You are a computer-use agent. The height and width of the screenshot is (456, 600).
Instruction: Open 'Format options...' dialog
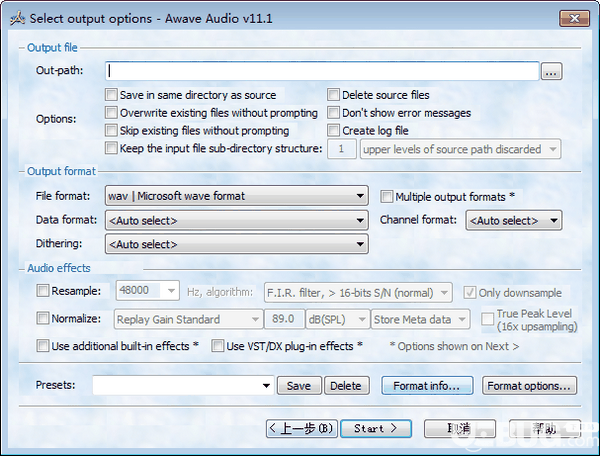tap(529, 386)
